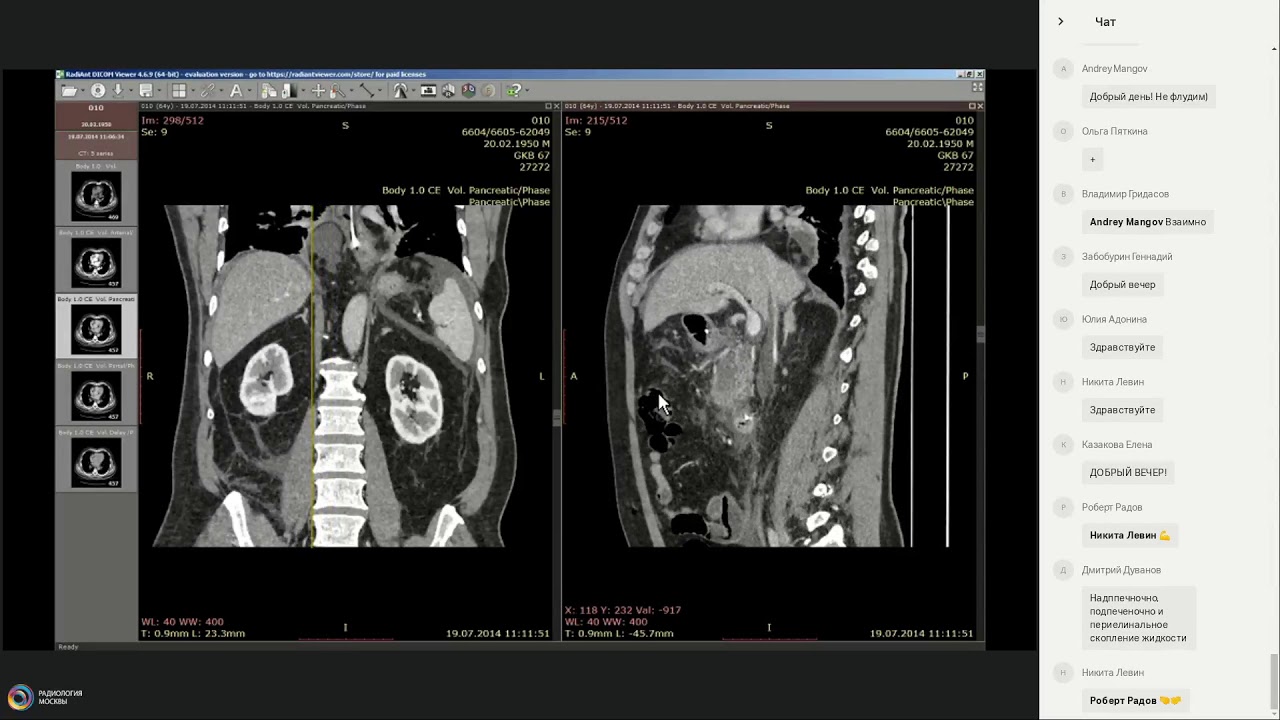Viewport: 1280px width, 720px height.
Task: Click the 'Добрый вечер' chat message
Action: point(1122,285)
